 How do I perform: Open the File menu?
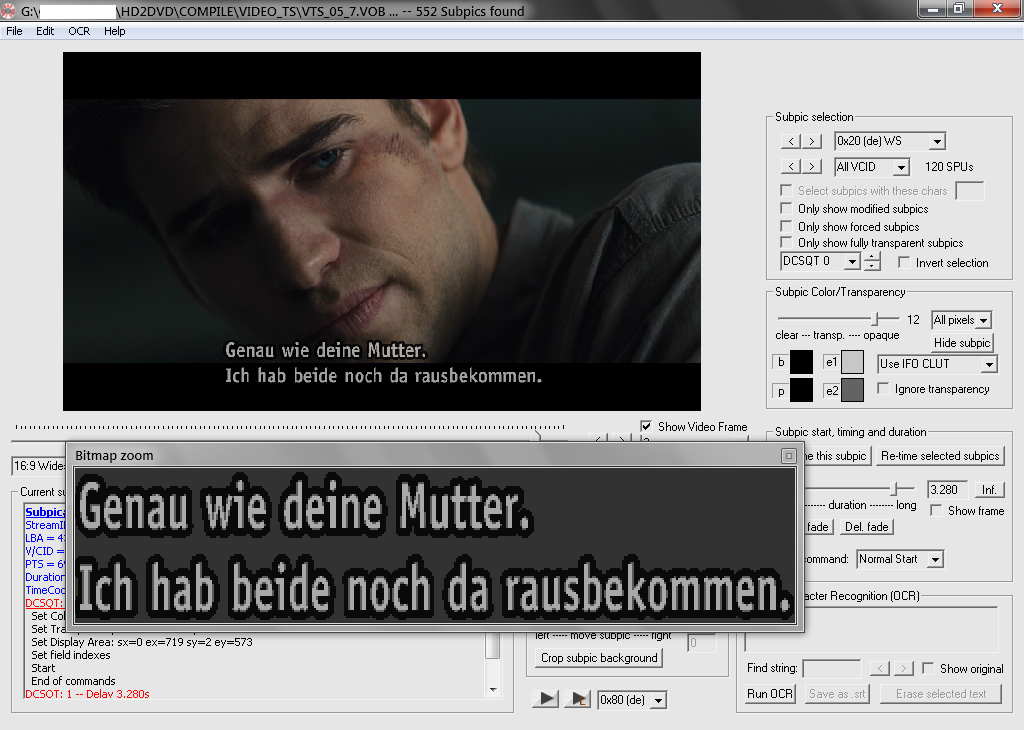coord(14,31)
